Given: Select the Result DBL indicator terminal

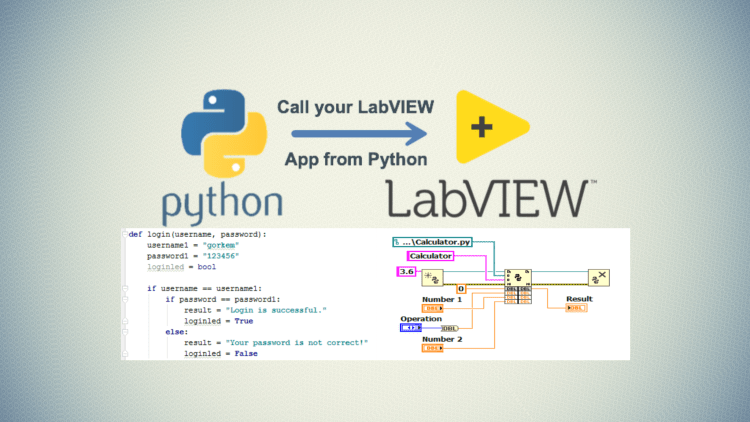Looking at the screenshot, I should coord(576,308).
